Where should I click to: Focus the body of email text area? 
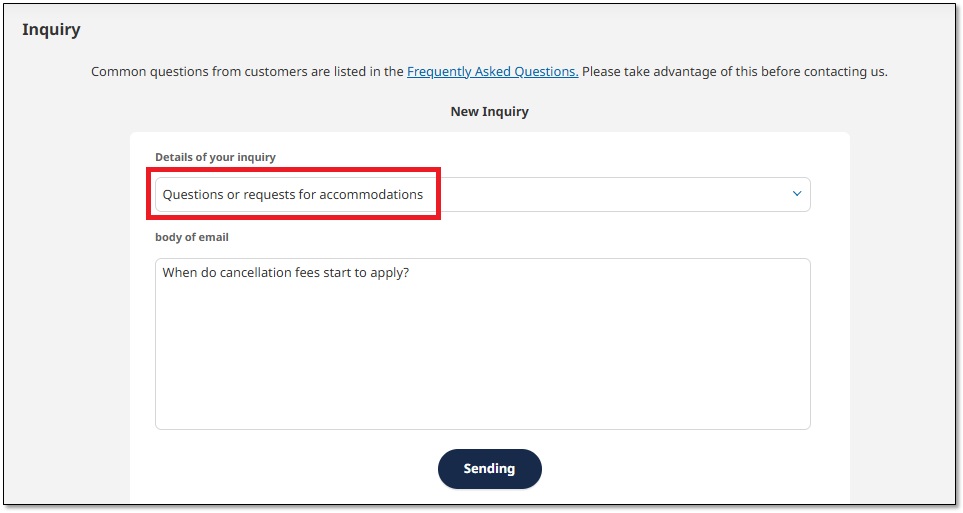pyautogui.click(x=482, y=343)
